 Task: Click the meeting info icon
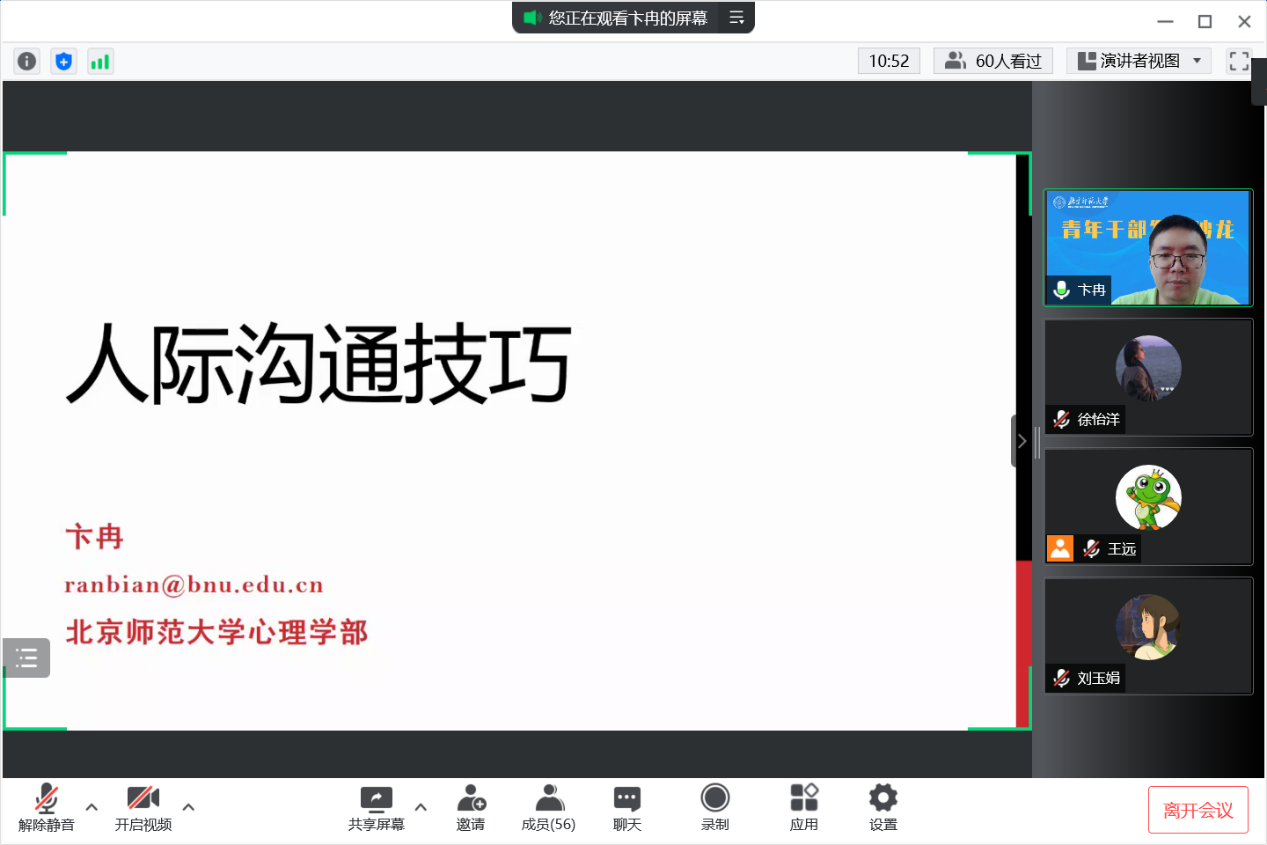tap(27, 61)
